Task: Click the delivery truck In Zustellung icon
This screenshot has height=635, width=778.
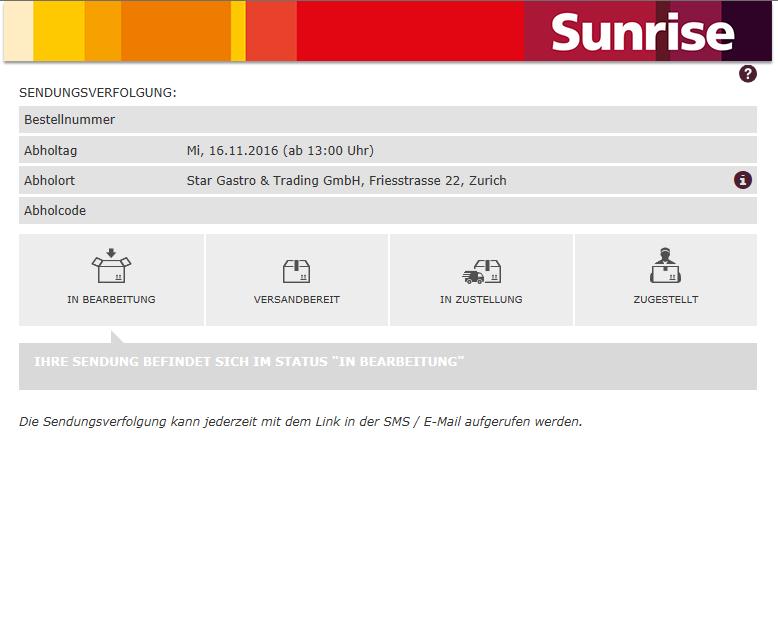Action: coord(481,271)
